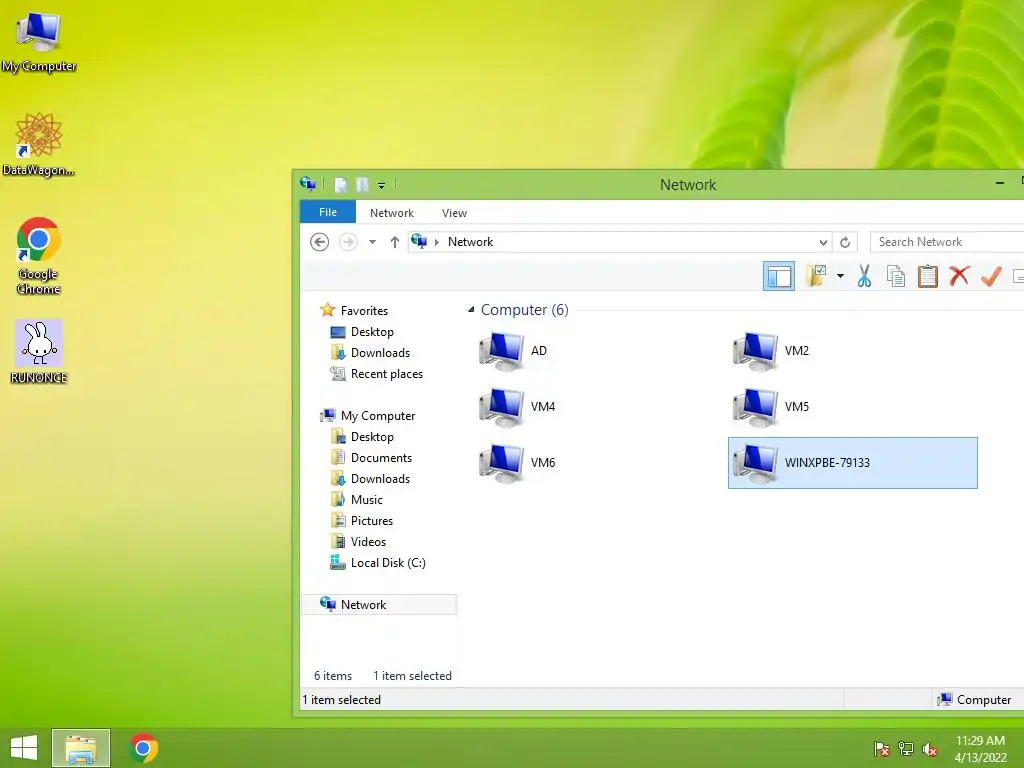
Task: Open the Network ribbon tab
Action: click(392, 213)
